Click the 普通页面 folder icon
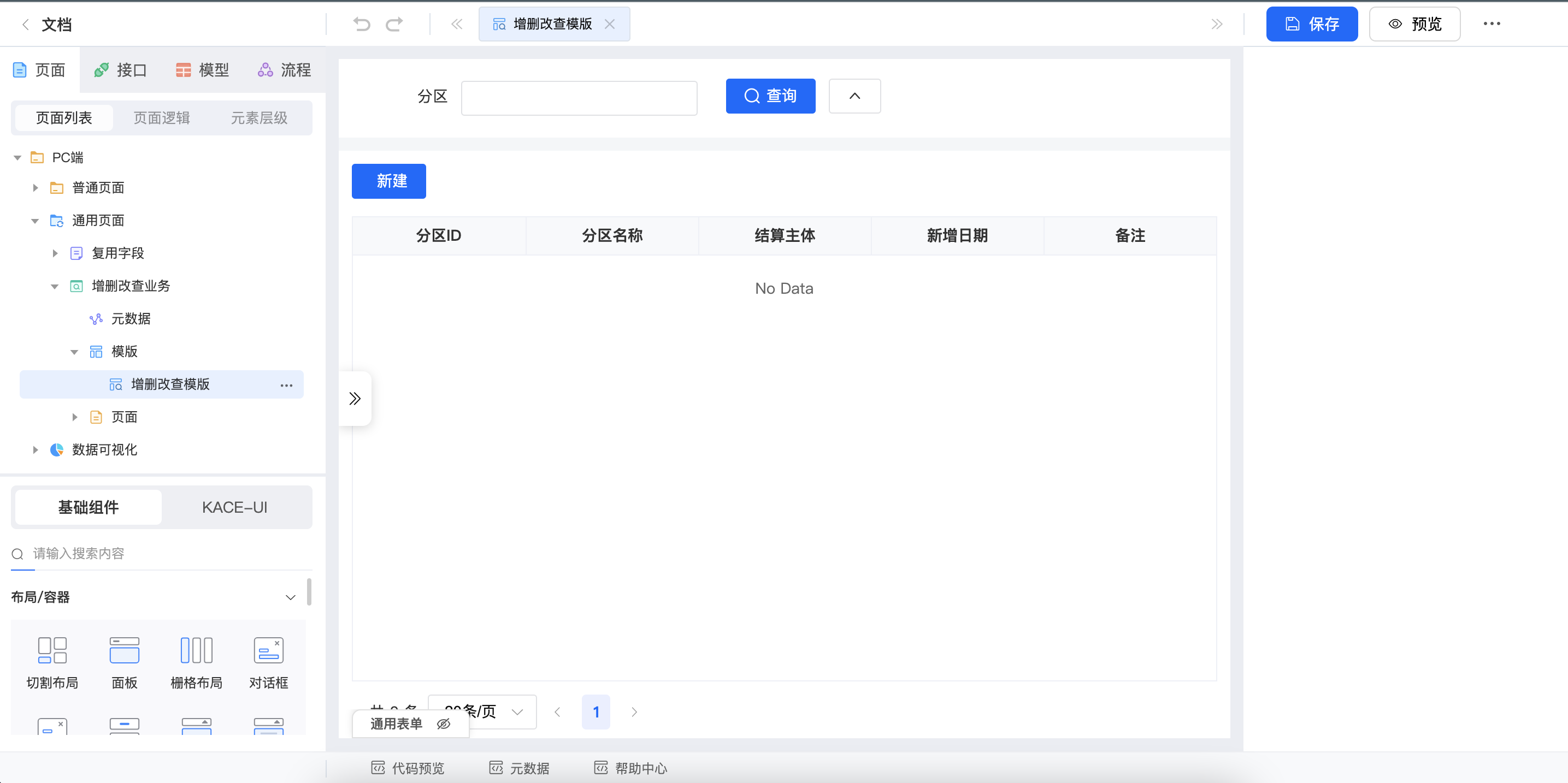1568x783 pixels. [57, 188]
